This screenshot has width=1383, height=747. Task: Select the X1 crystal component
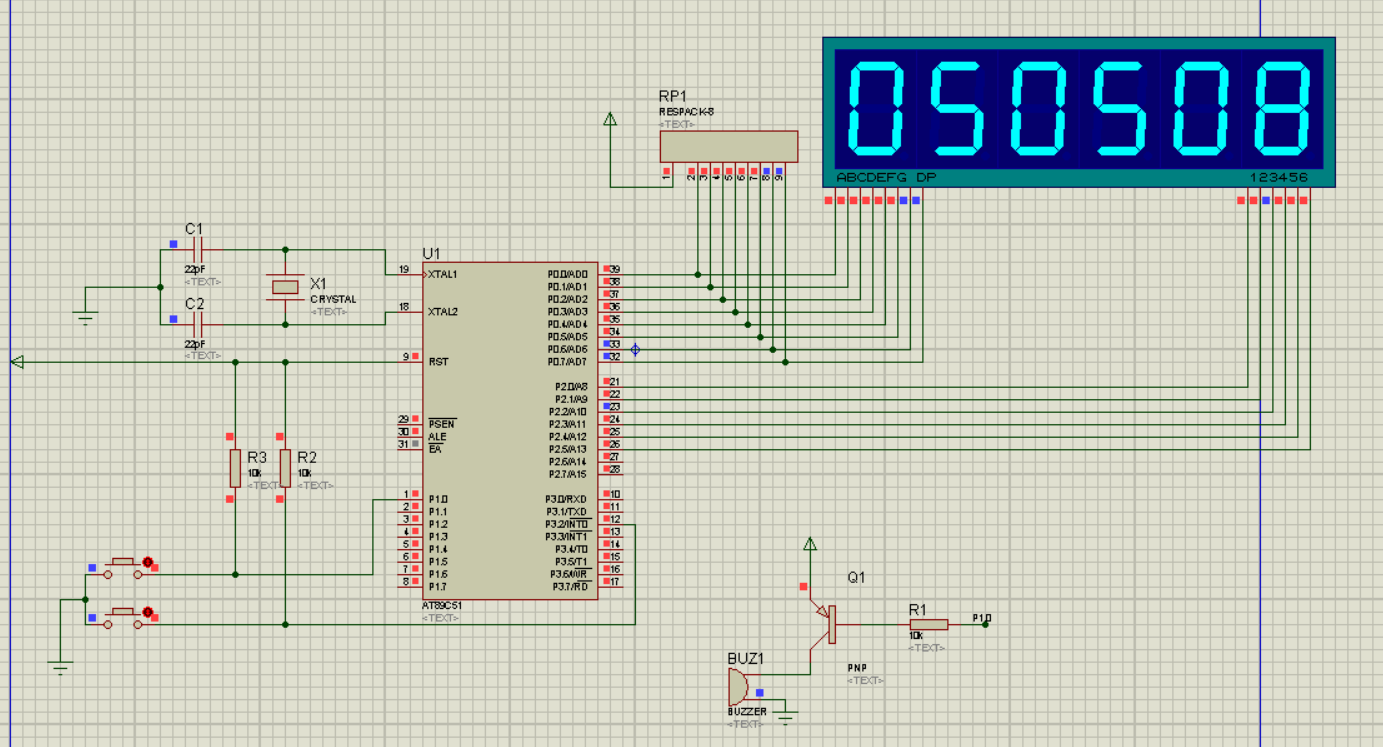[285, 287]
